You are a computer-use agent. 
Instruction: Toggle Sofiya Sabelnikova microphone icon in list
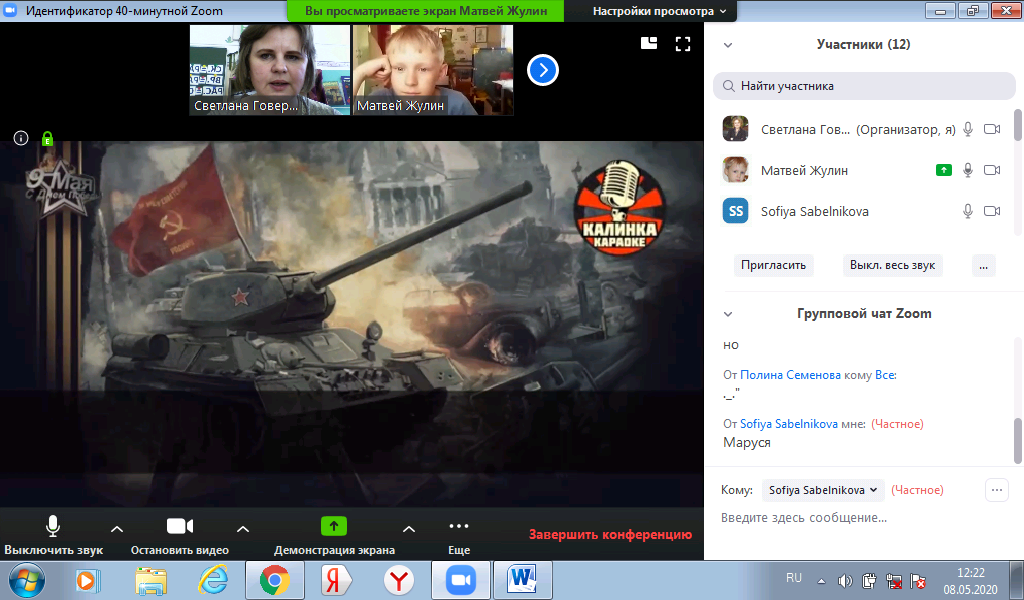tap(968, 211)
